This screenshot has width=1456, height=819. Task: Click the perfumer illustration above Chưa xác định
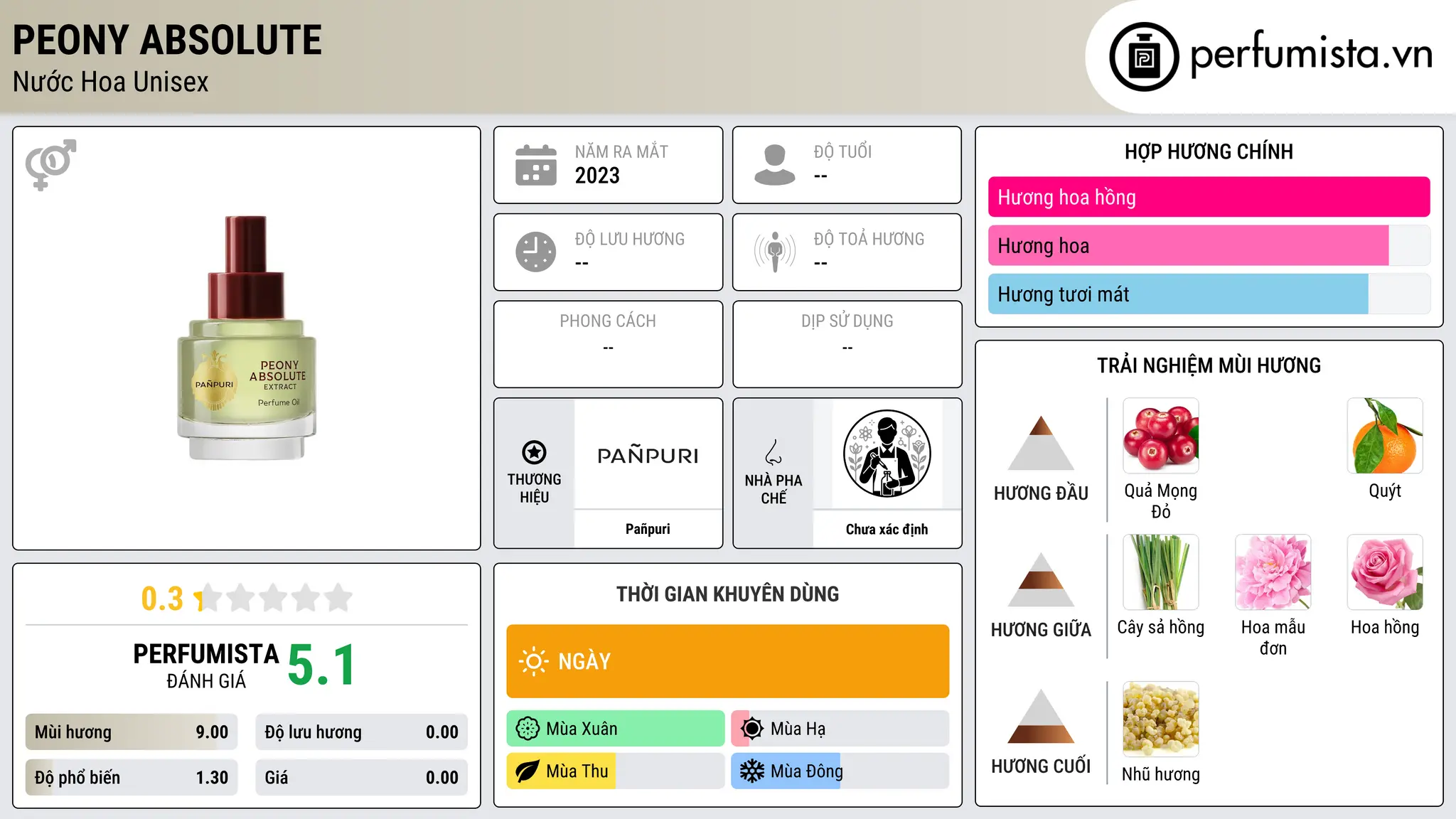887,454
